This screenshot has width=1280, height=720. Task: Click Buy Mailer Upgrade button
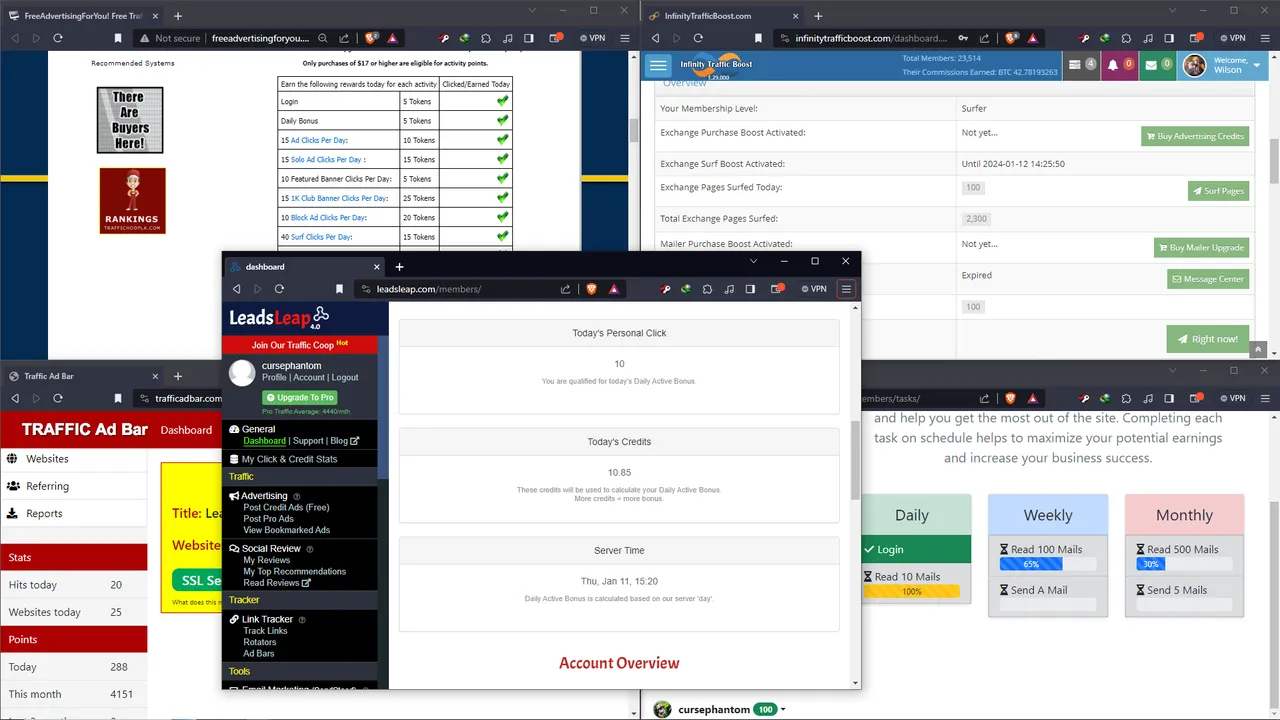1201,248
